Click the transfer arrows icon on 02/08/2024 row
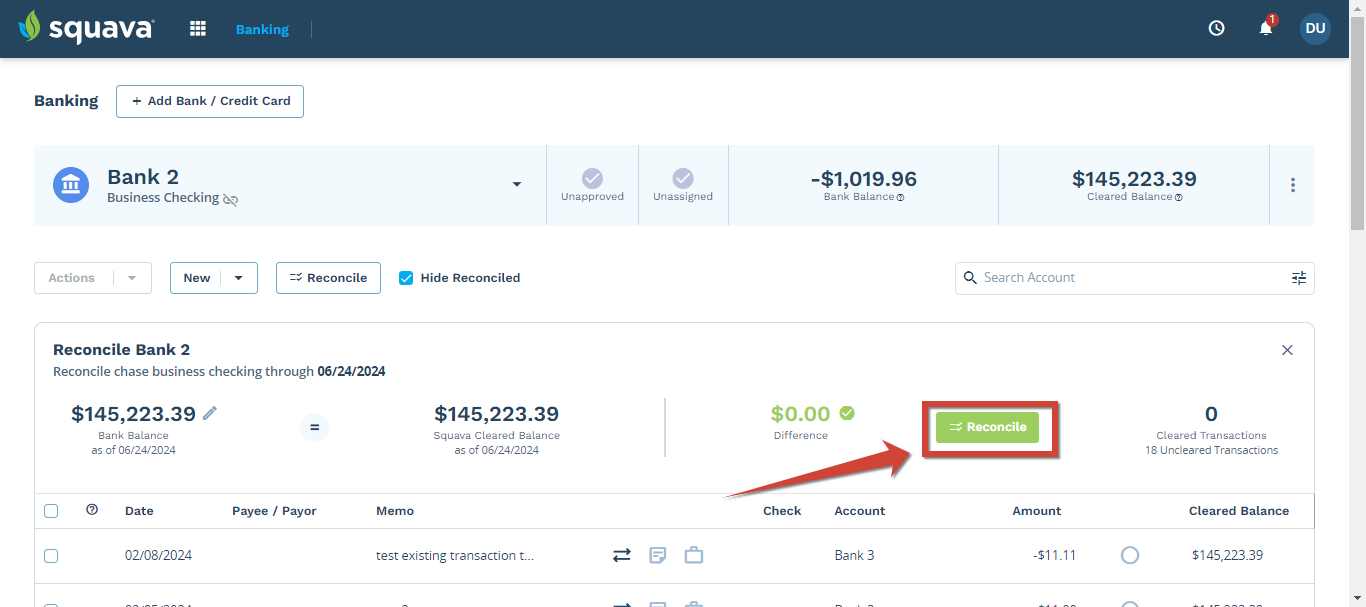Image resolution: width=1366 pixels, height=607 pixels. [x=622, y=555]
